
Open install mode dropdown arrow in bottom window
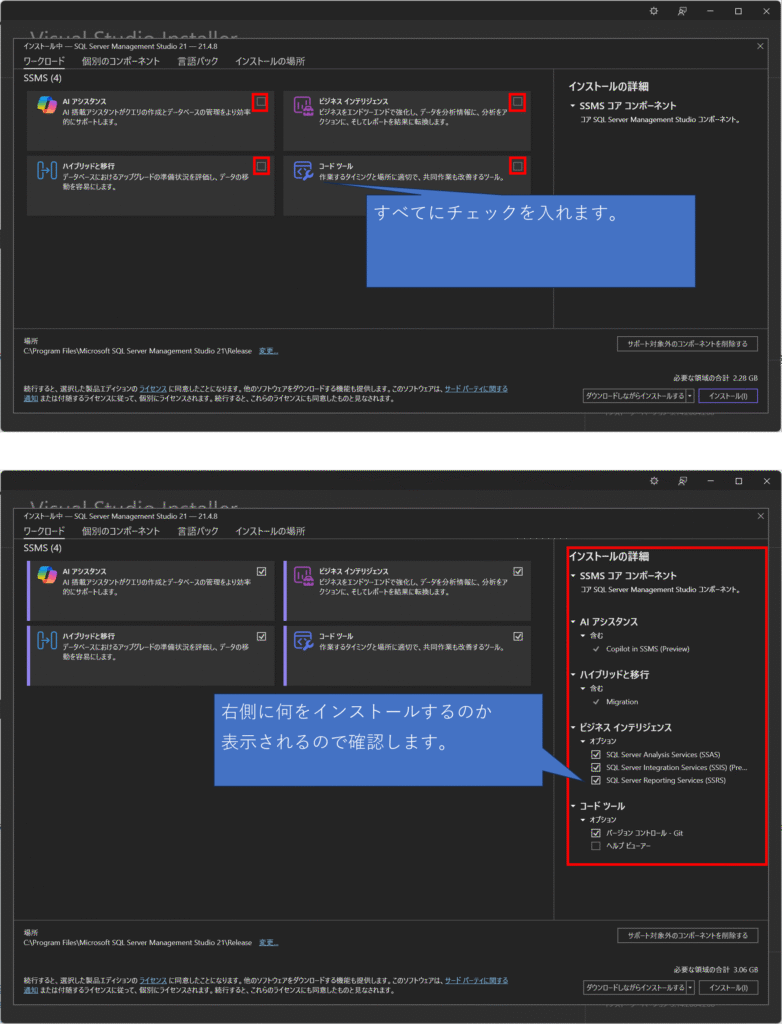coord(690,987)
